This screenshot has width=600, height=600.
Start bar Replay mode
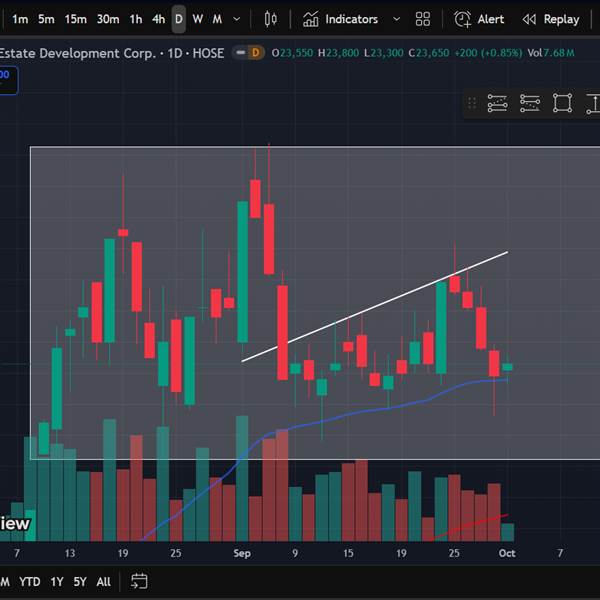551,19
